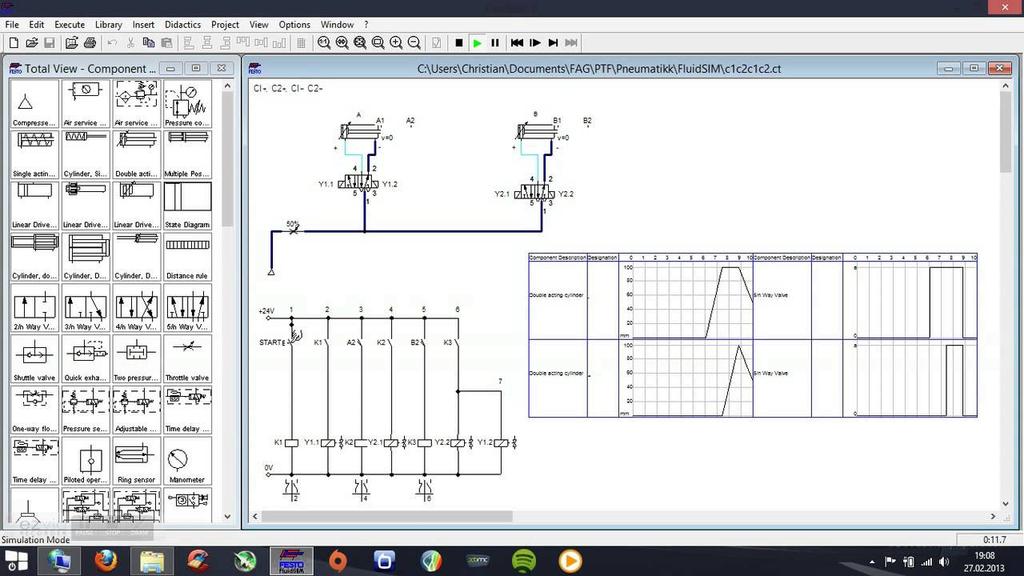Open the Window menu
1024x576 pixels.
[337, 24]
